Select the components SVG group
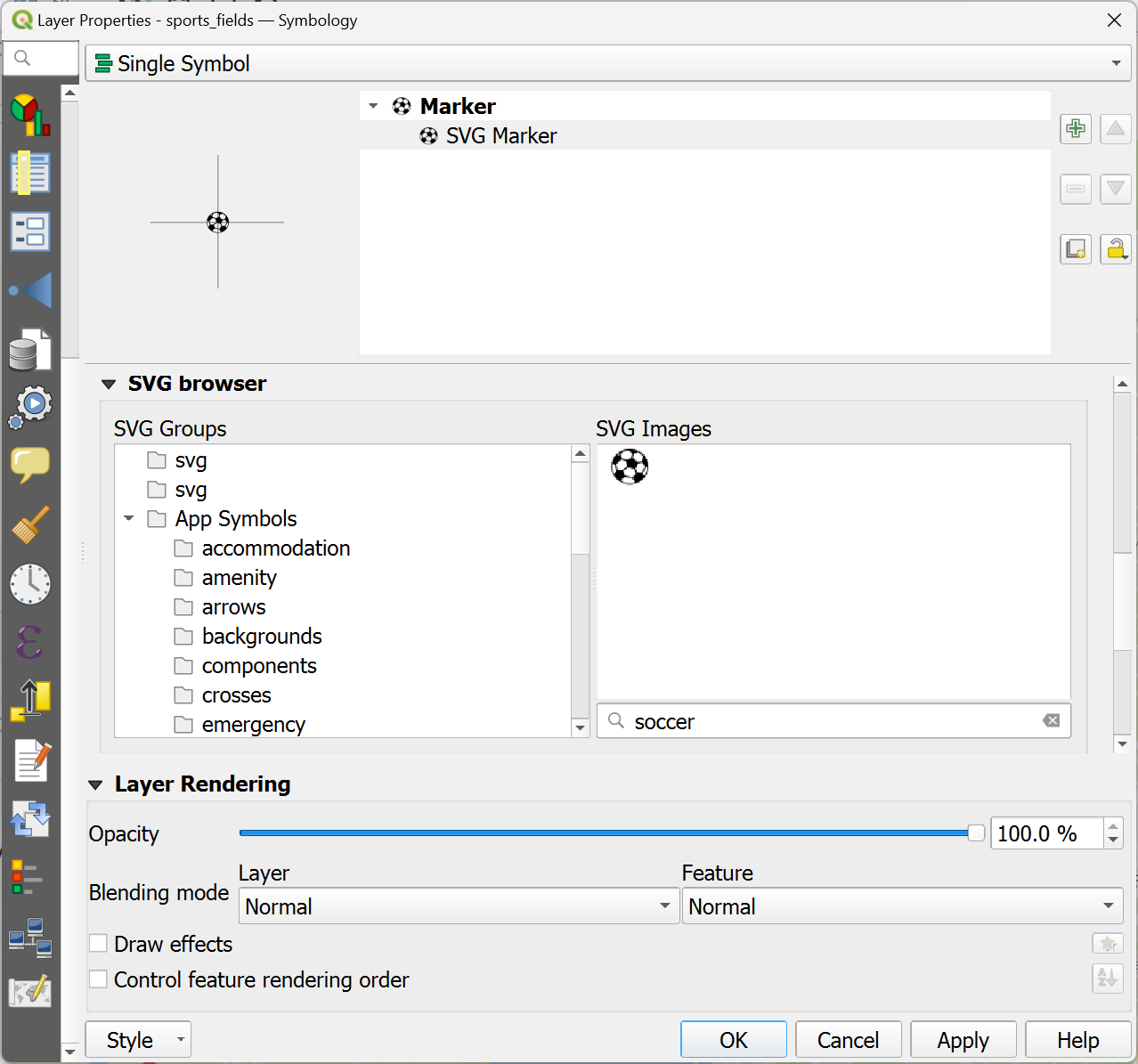The width and height of the screenshot is (1138, 1064). click(x=259, y=665)
